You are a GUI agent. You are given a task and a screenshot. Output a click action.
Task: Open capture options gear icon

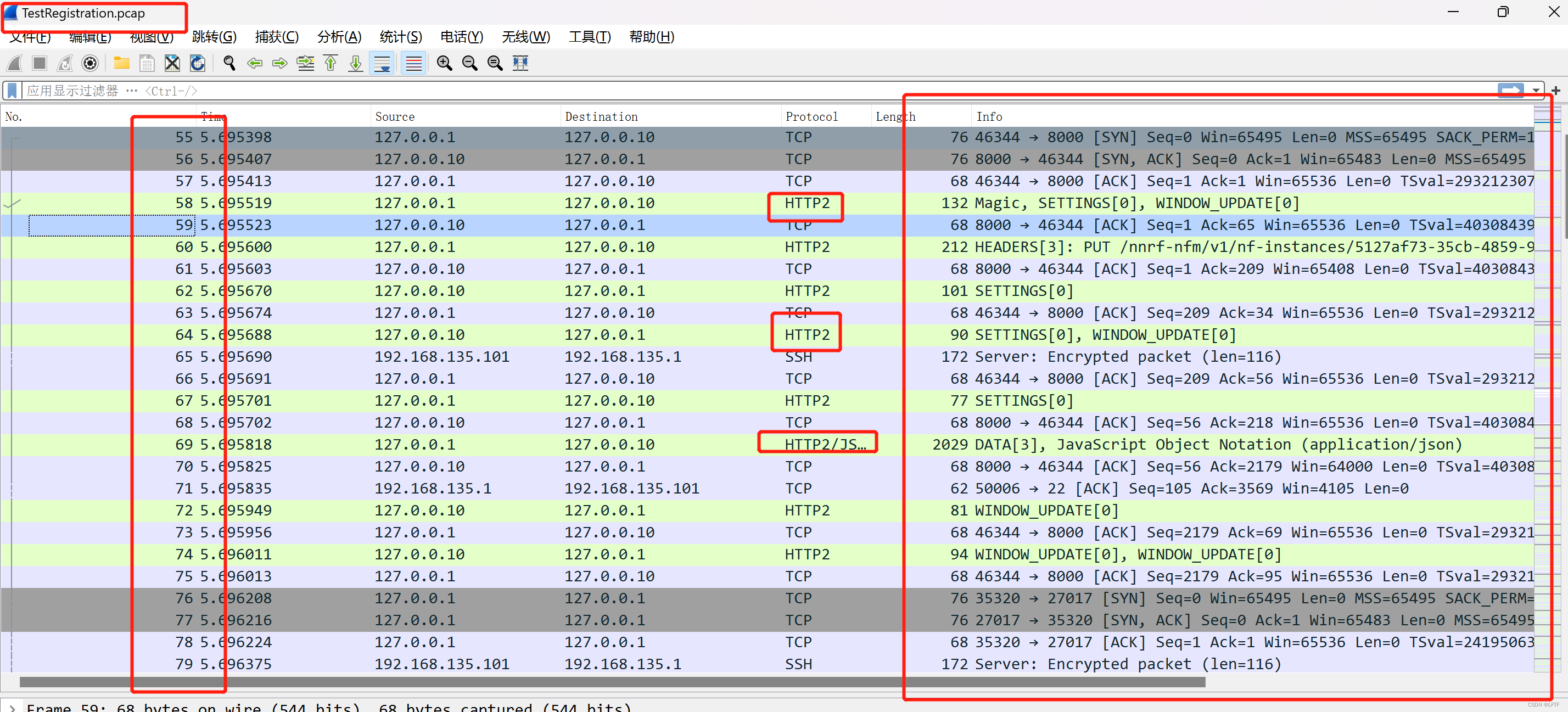(x=89, y=63)
